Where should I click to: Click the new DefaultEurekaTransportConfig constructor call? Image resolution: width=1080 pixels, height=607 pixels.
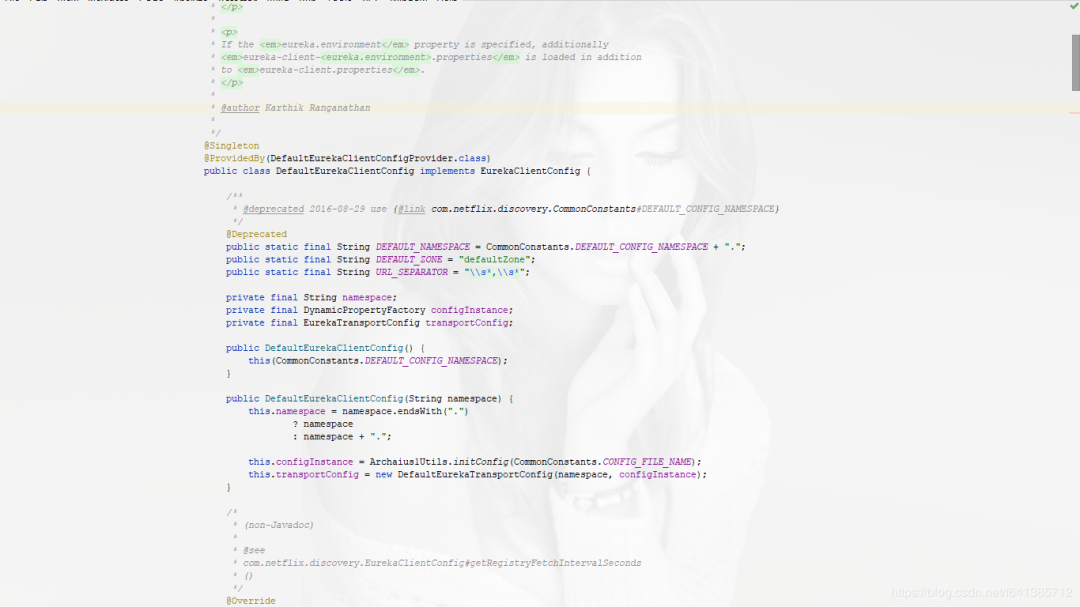coord(475,475)
